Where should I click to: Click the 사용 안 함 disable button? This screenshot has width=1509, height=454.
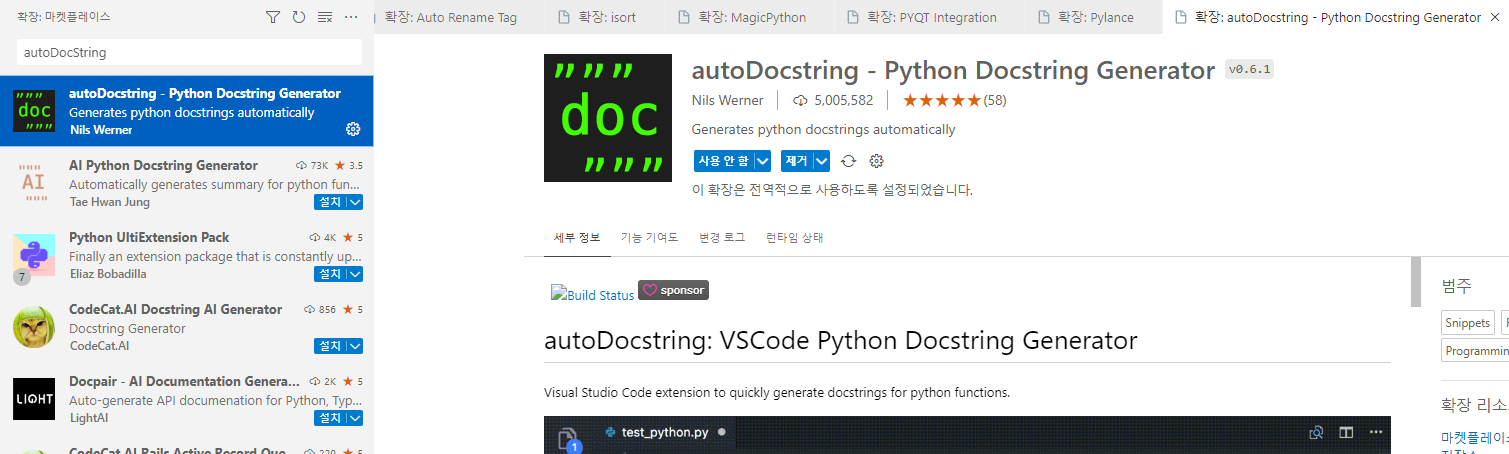(x=724, y=161)
